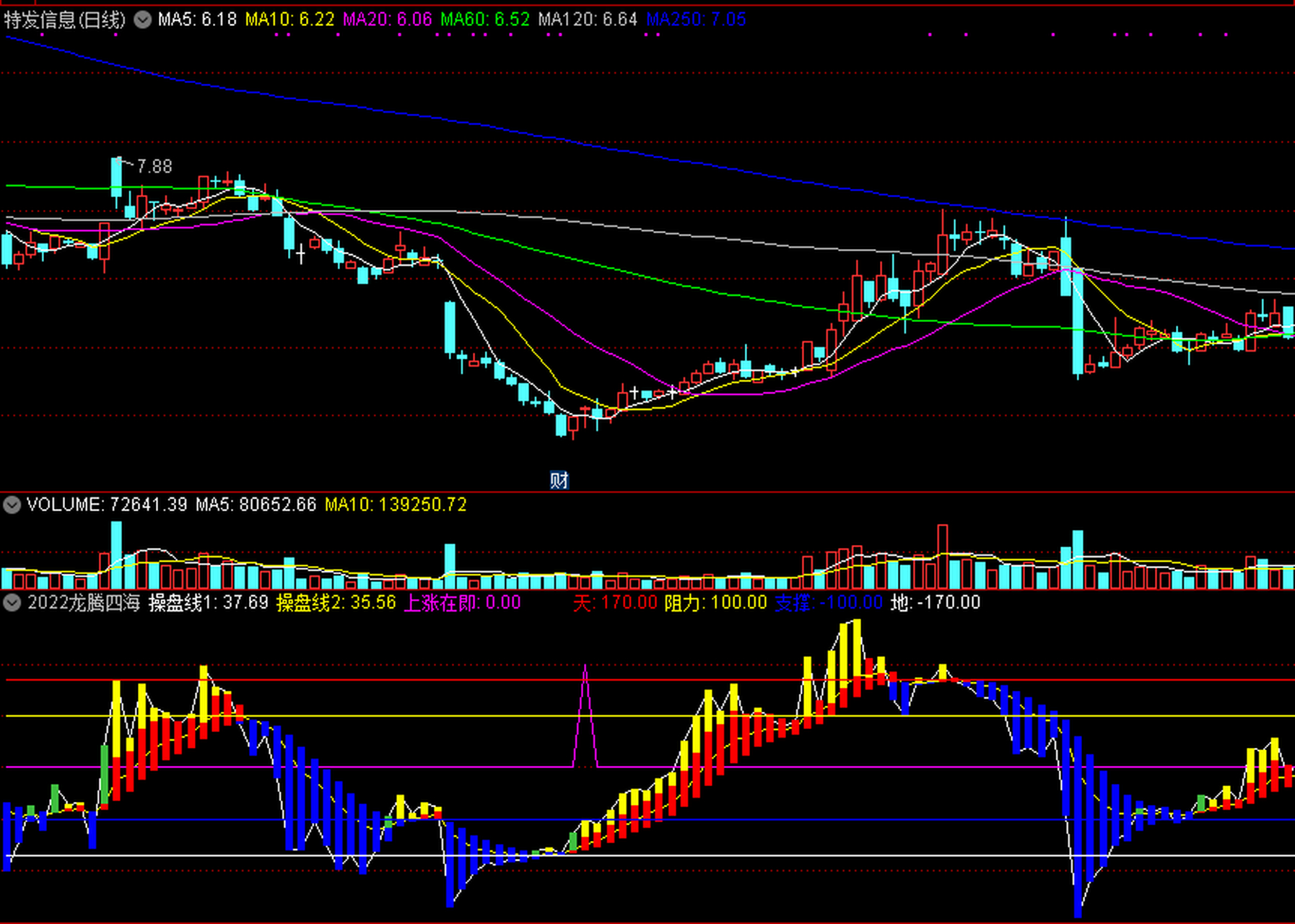
Task: Open the dropdown beside 特发信息(日线) title
Action: pos(143,19)
